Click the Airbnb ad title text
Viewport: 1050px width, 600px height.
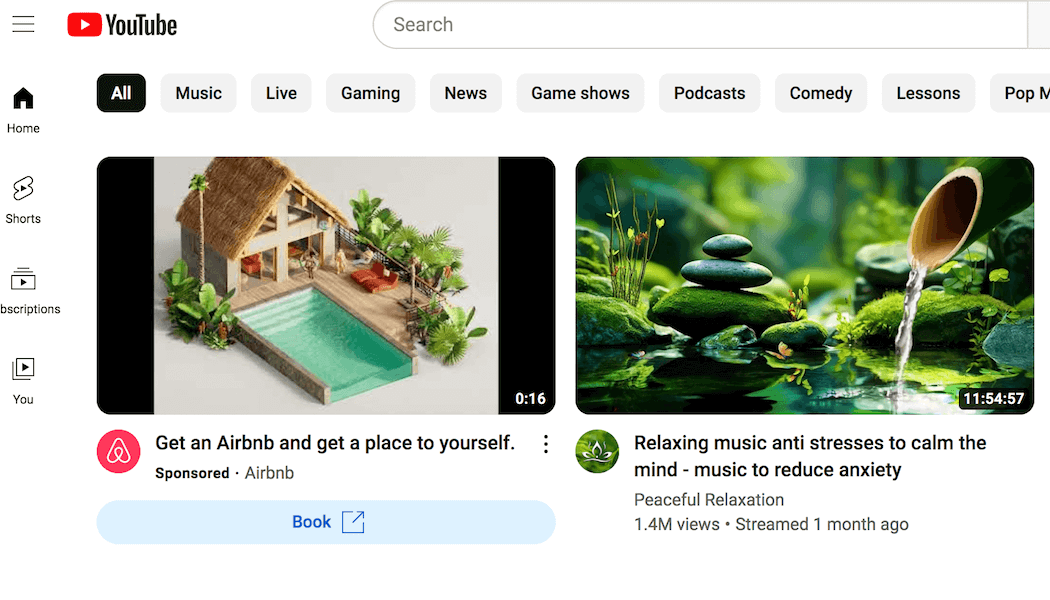tap(335, 443)
